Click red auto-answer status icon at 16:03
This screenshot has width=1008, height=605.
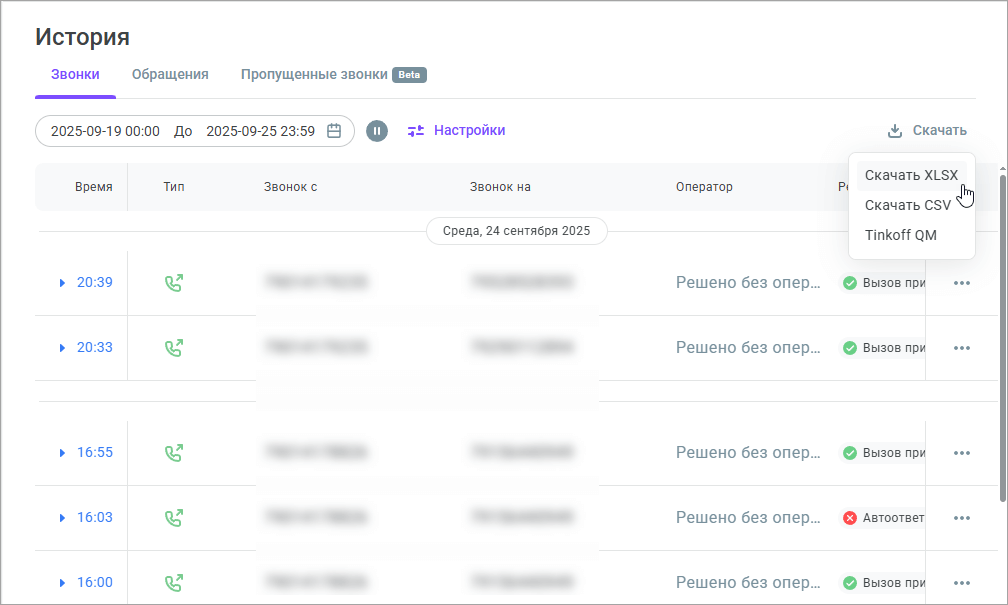850,518
